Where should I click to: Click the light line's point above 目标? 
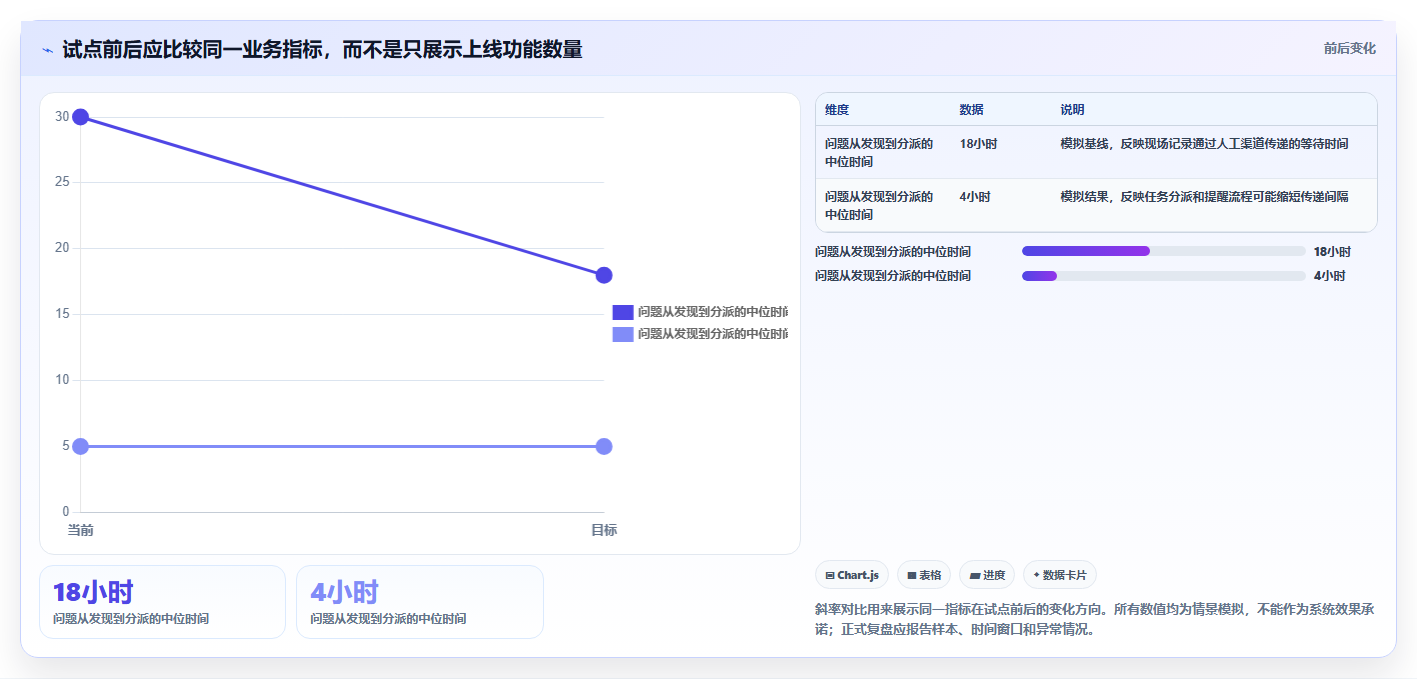point(604,446)
